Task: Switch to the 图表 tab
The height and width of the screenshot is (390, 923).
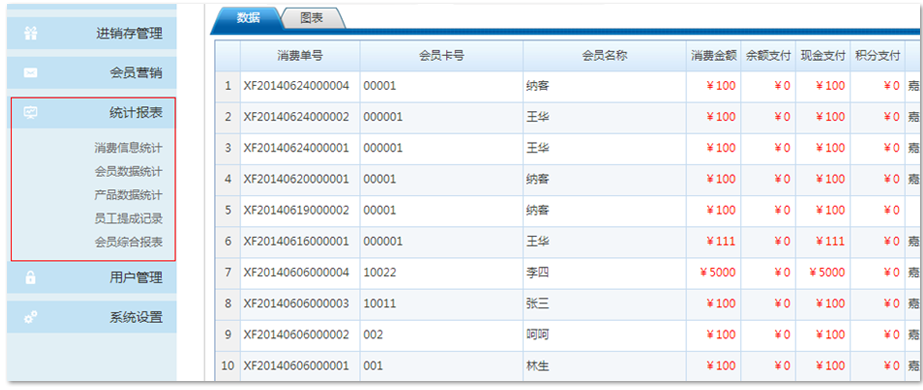Action: [x=311, y=18]
